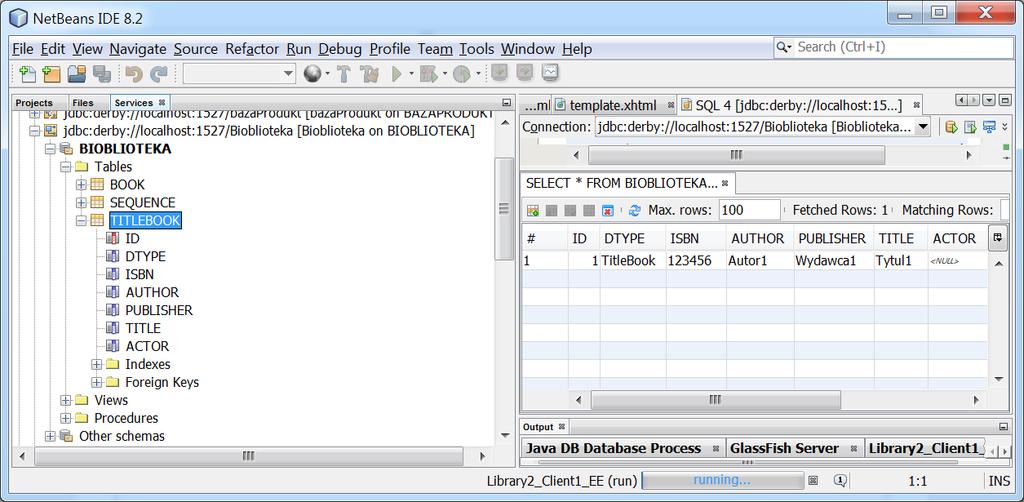Expand the BOOK table node
Viewport: 1024px width, 502px height.
click(x=81, y=185)
